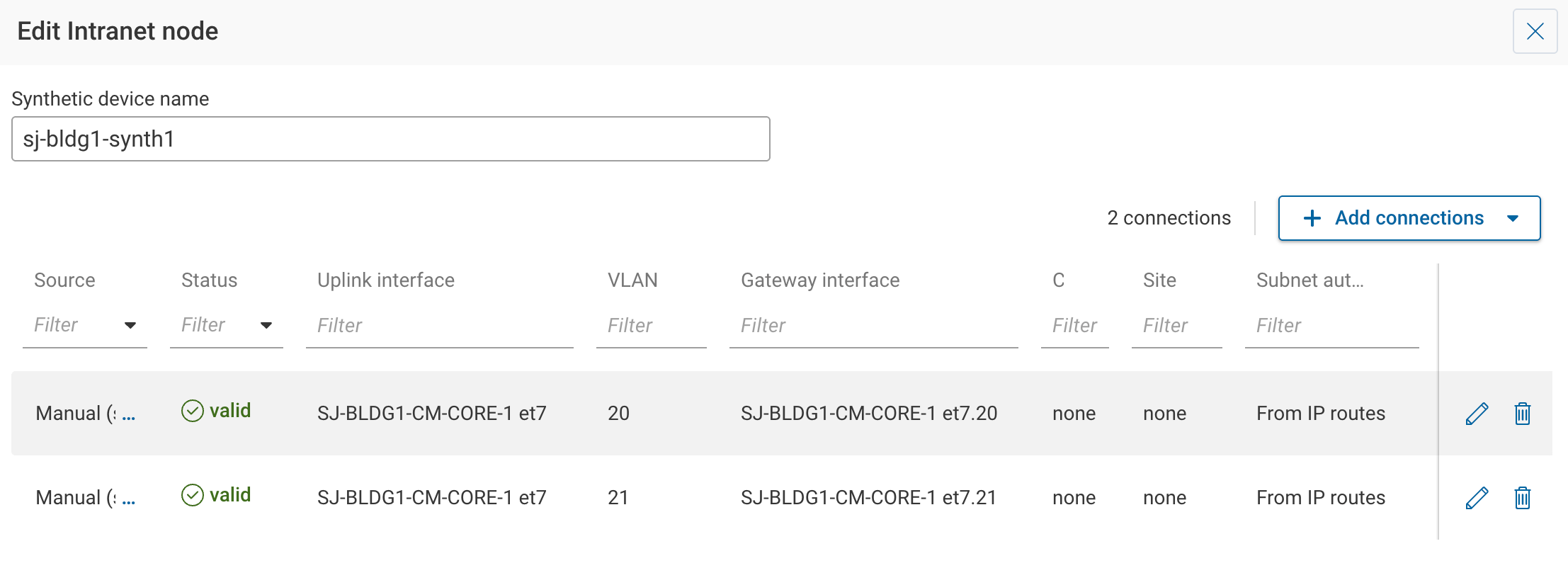Click the VLAN column header
The width and height of the screenshot is (1568, 585).
(x=632, y=280)
